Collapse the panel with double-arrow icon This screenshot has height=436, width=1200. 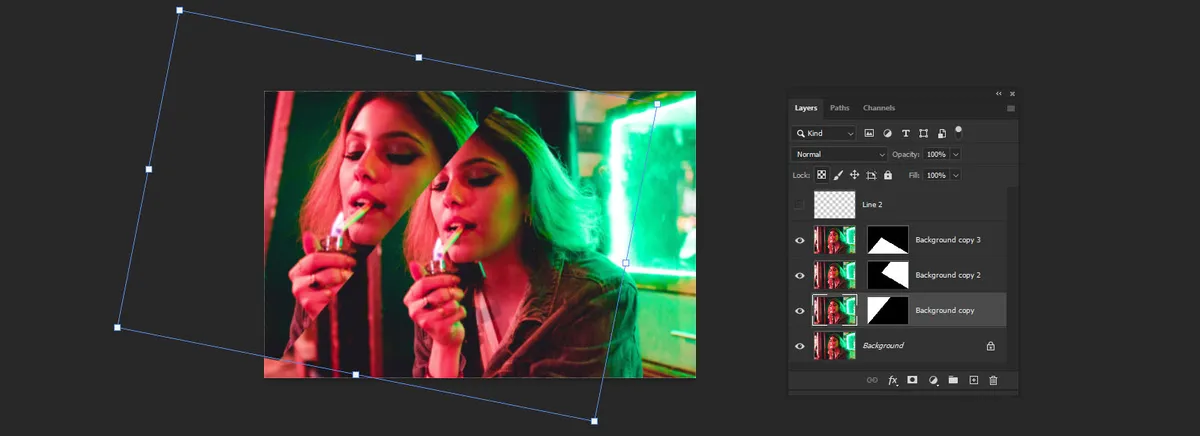[998, 93]
